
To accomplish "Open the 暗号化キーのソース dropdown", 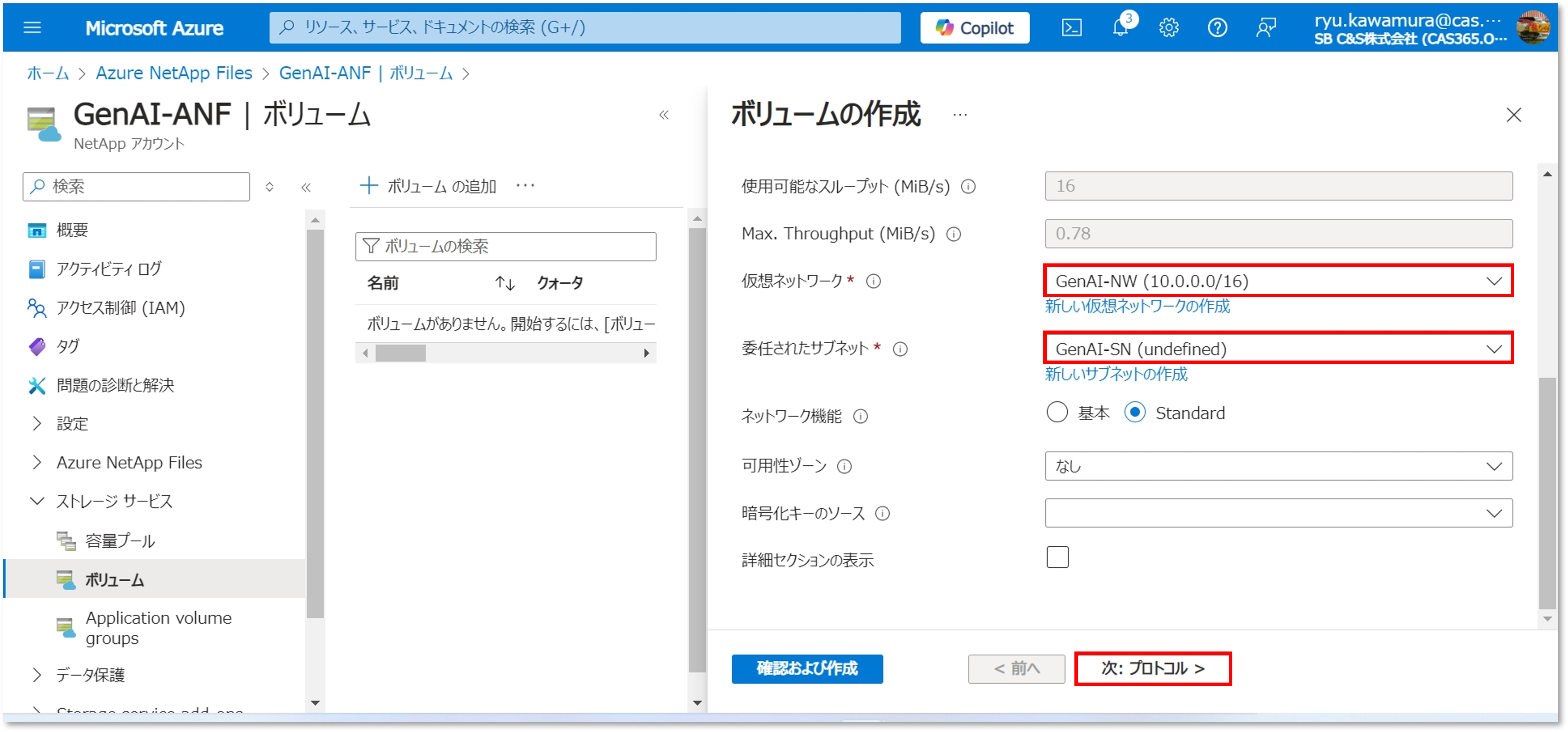I will tap(1278, 513).
